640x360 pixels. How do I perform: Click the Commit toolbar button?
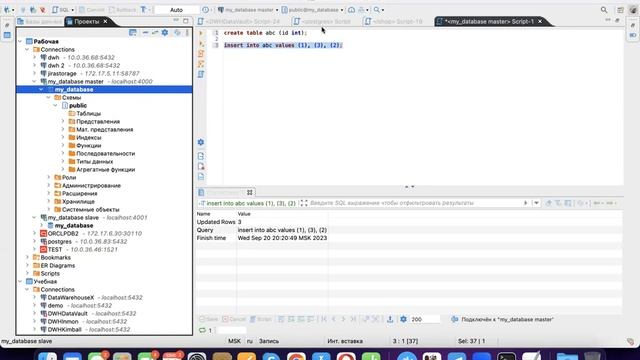coord(92,9)
